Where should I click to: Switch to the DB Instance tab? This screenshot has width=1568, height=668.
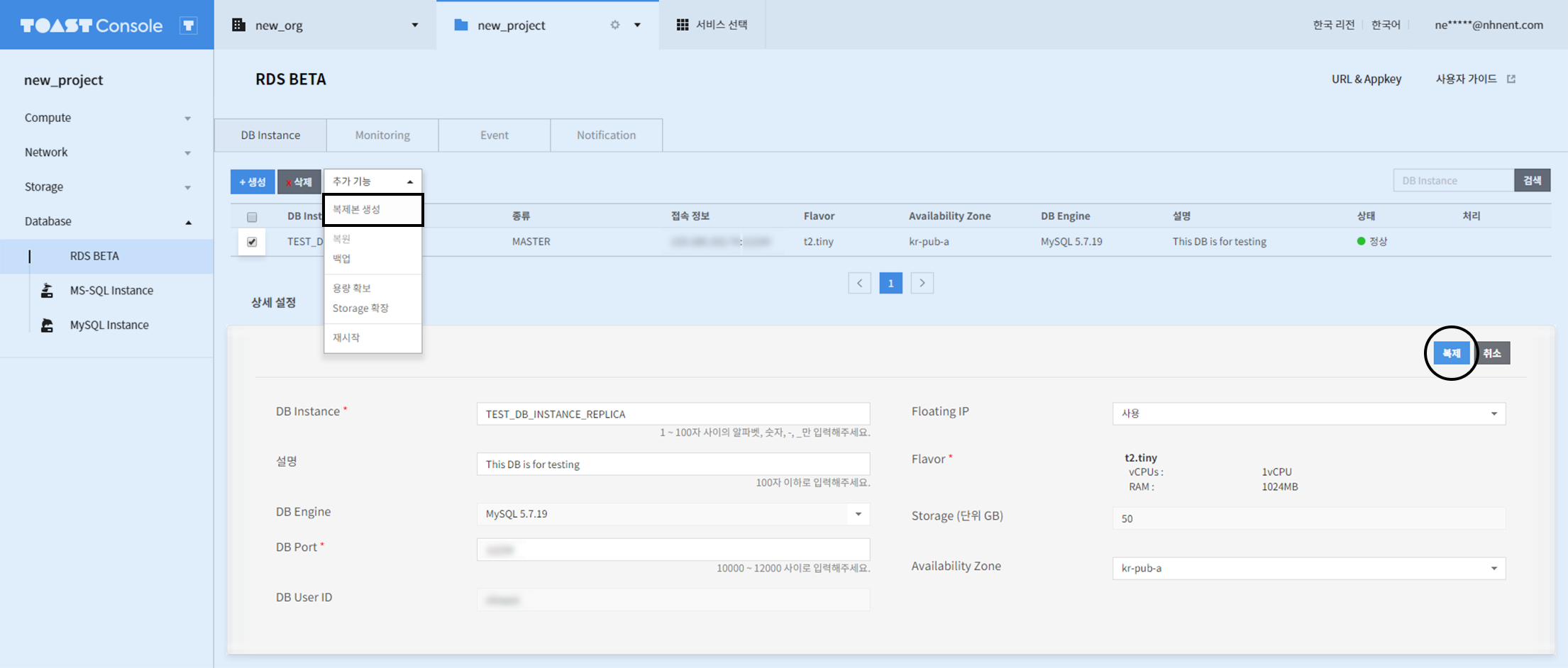270,135
